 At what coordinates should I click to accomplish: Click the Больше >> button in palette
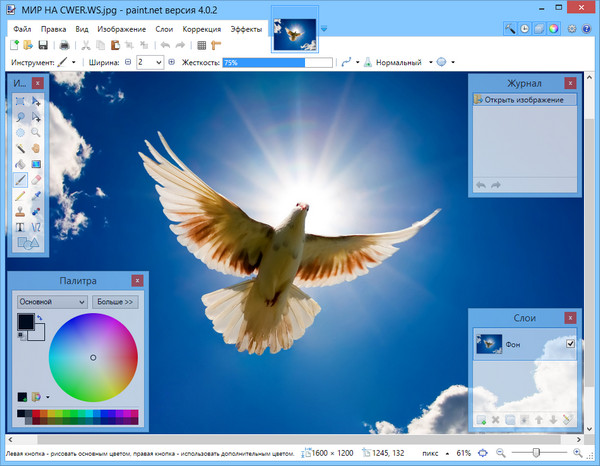(114, 301)
